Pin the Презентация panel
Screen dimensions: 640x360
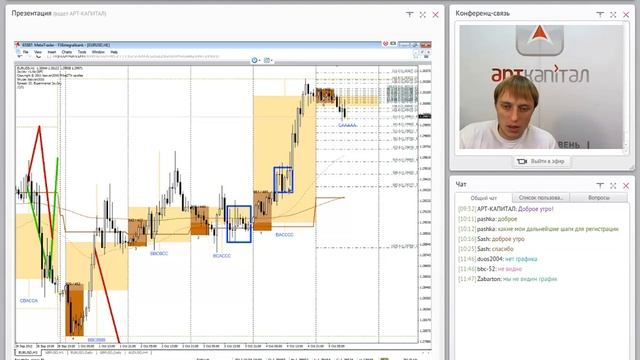[410, 15]
